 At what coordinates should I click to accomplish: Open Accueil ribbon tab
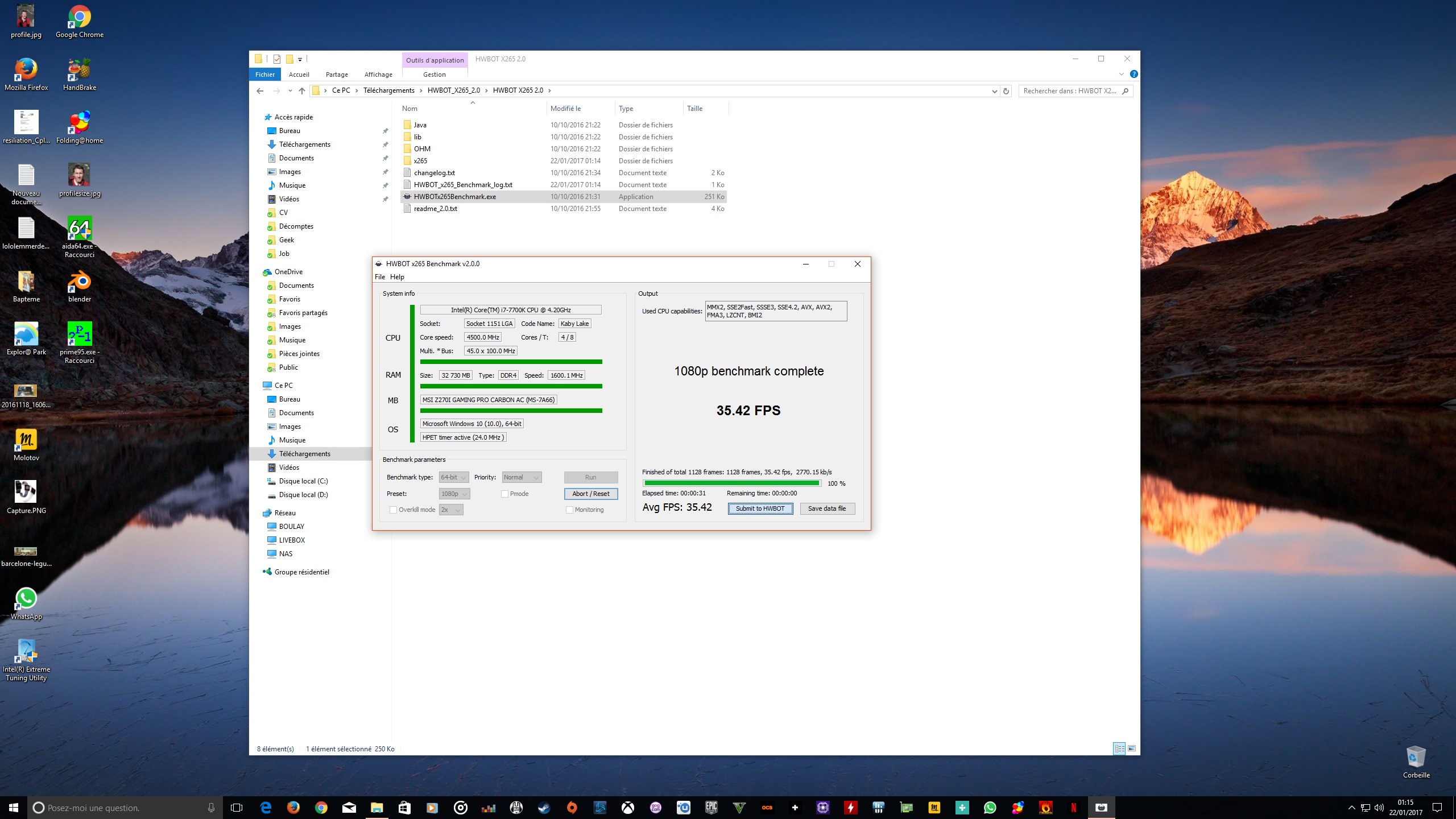coord(299,75)
